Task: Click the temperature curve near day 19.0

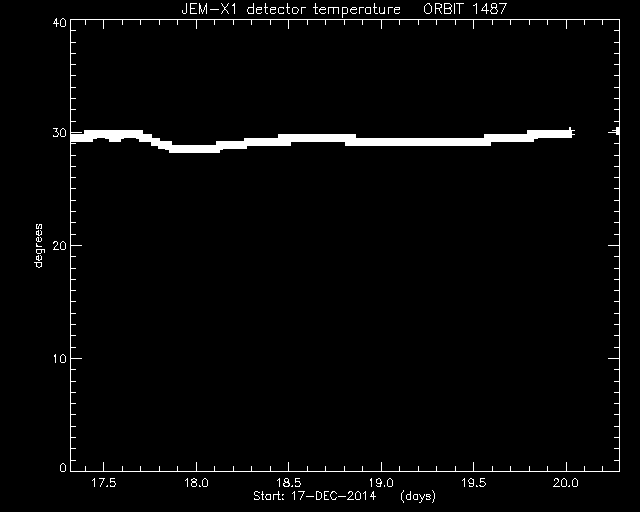Action: point(381,142)
